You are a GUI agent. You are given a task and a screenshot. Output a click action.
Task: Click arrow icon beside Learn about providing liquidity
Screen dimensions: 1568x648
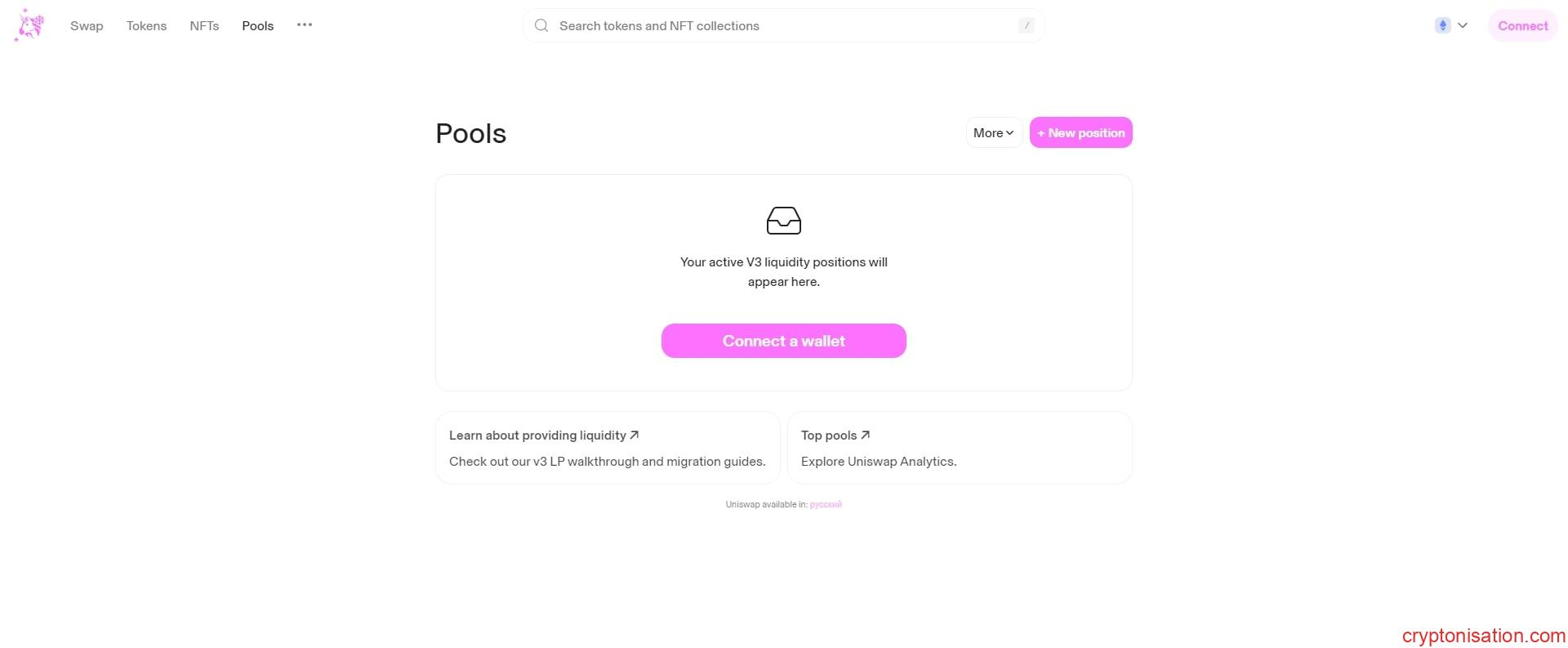(635, 435)
